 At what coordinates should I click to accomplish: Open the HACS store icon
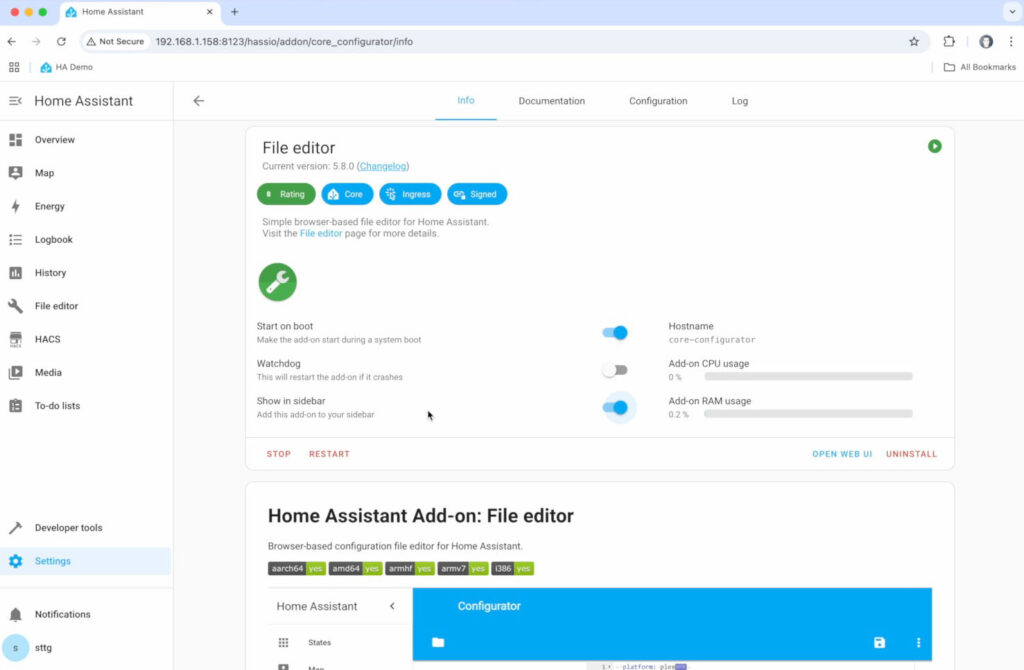click(x=16, y=340)
